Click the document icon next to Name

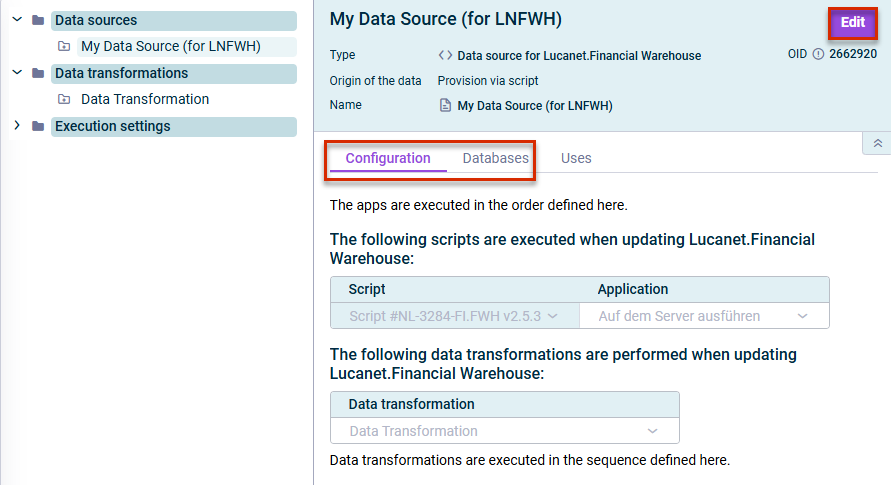tap(446, 105)
